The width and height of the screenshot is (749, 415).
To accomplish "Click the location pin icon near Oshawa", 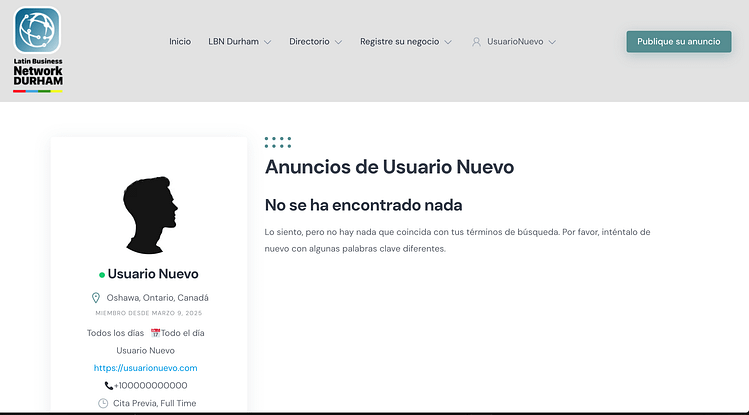I will coord(96,298).
